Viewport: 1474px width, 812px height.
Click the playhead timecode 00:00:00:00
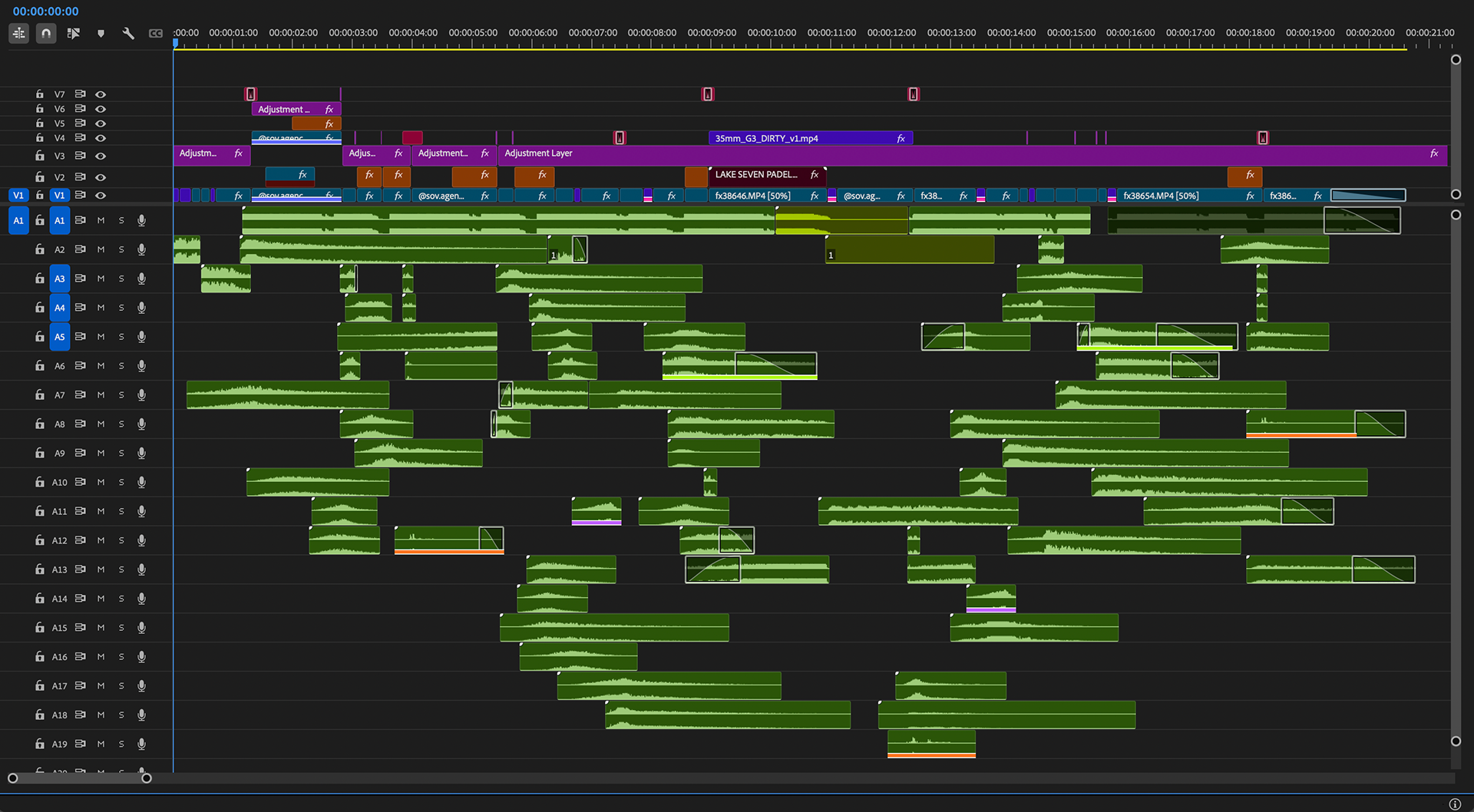[x=45, y=11]
